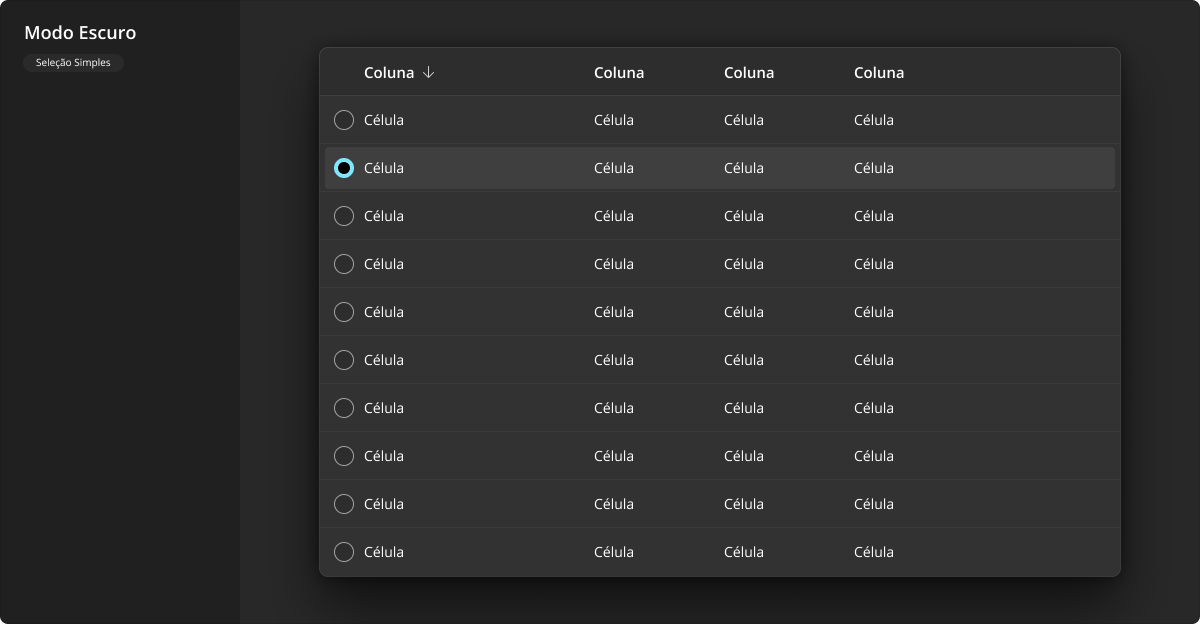
Task: Click the second Coluna column header
Action: 619,72
